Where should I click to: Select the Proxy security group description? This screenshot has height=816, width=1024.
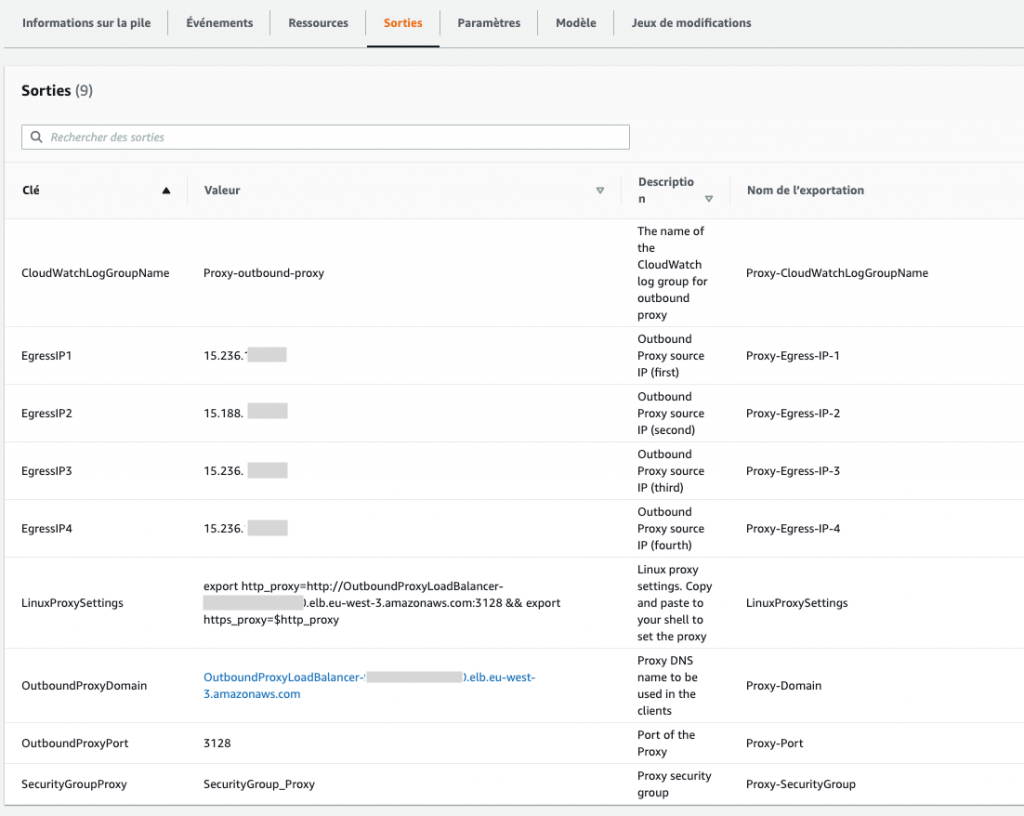674,784
